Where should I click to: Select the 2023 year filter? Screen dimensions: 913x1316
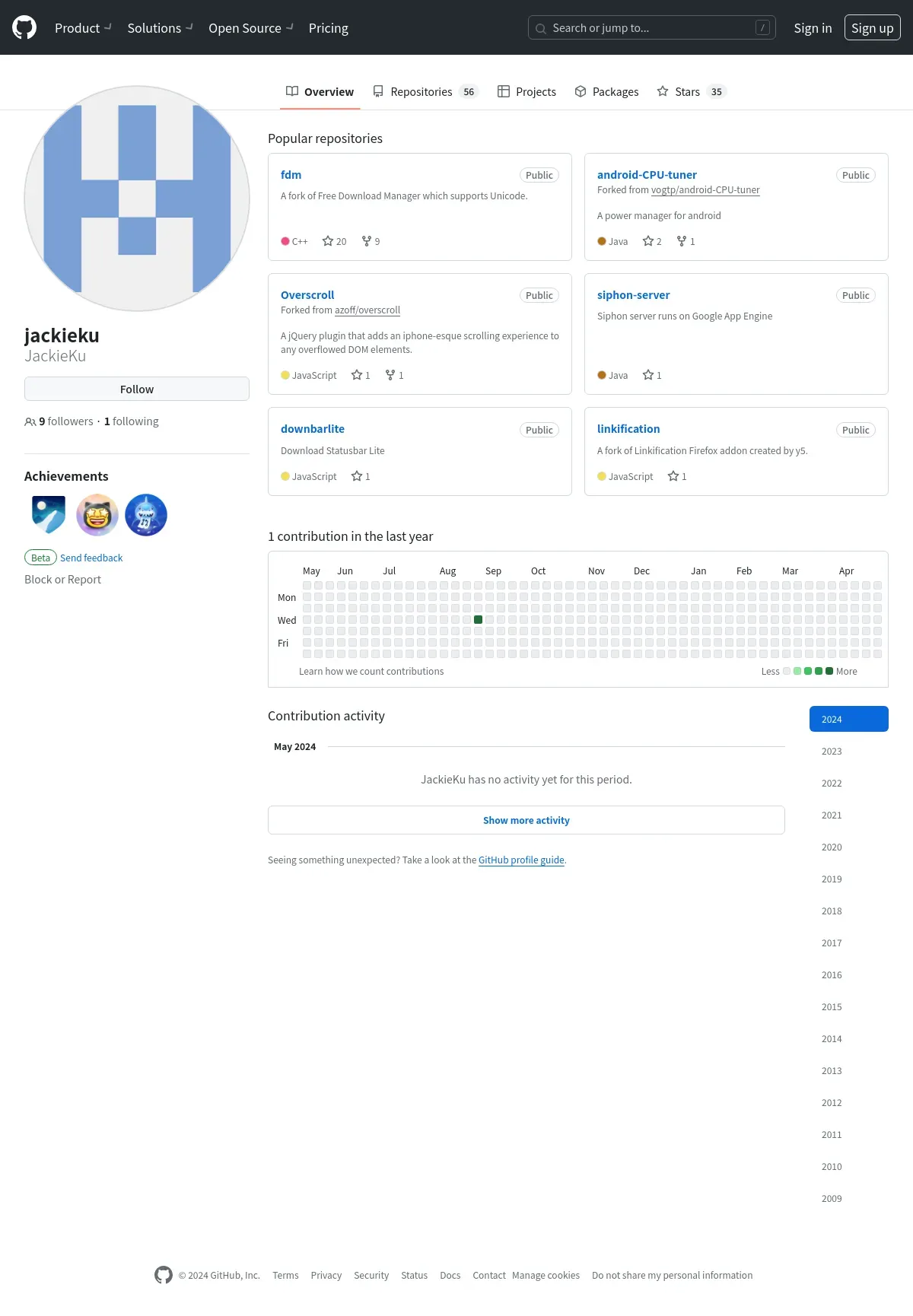point(849,751)
